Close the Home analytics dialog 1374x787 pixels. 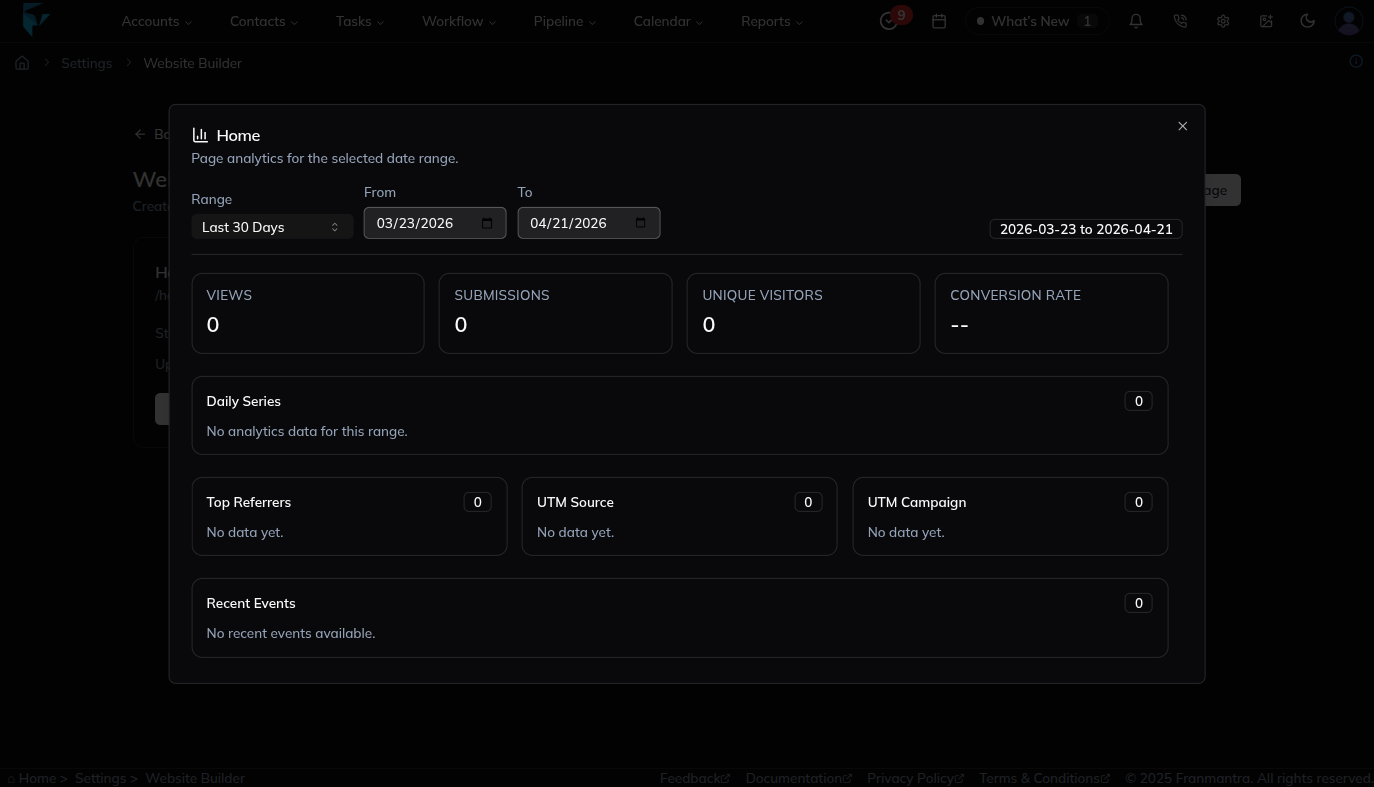1183,126
